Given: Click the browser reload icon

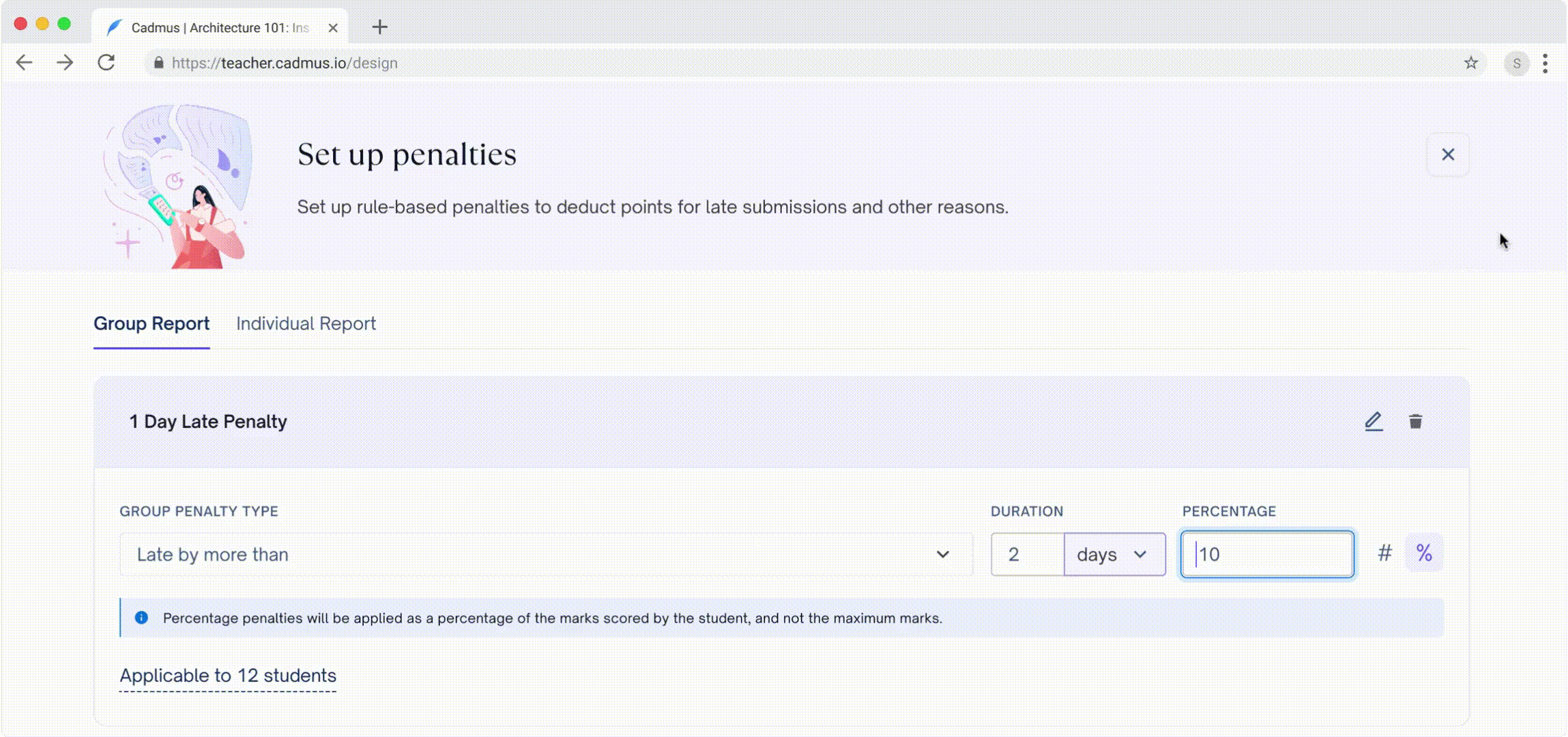Looking at the screenshot, I should 106,63.
